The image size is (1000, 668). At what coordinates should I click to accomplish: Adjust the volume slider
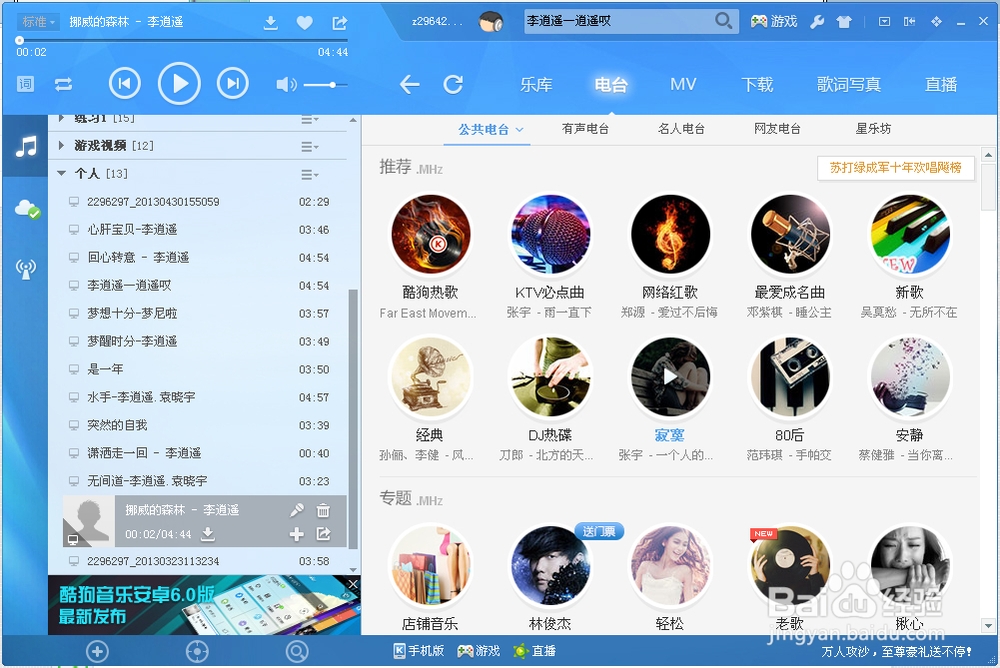coord(325,84)
